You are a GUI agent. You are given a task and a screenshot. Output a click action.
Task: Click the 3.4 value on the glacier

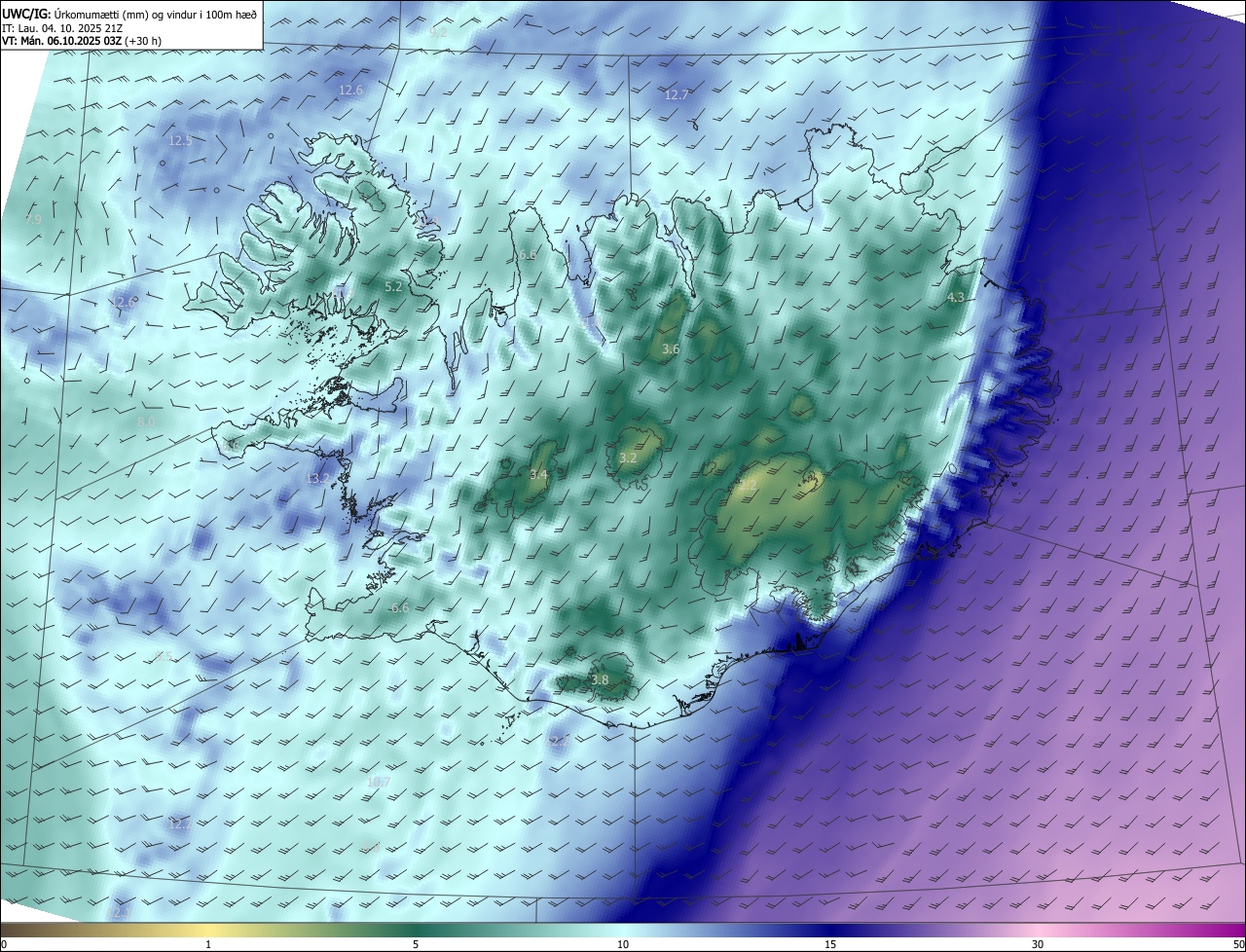click(x=538, y=474)
